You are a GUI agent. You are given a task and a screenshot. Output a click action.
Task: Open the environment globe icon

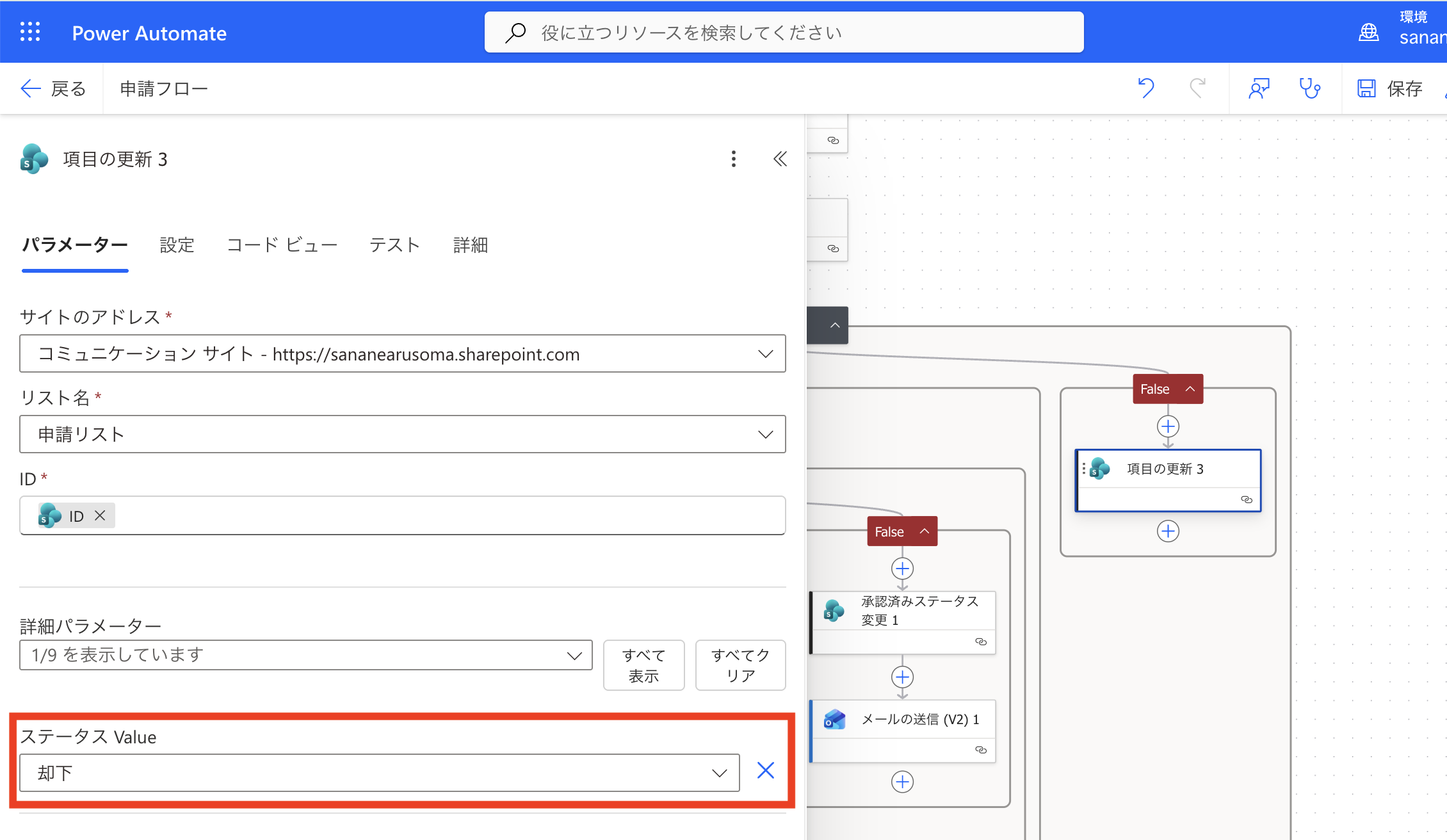pyautogui.click(x=1368, y=32)
